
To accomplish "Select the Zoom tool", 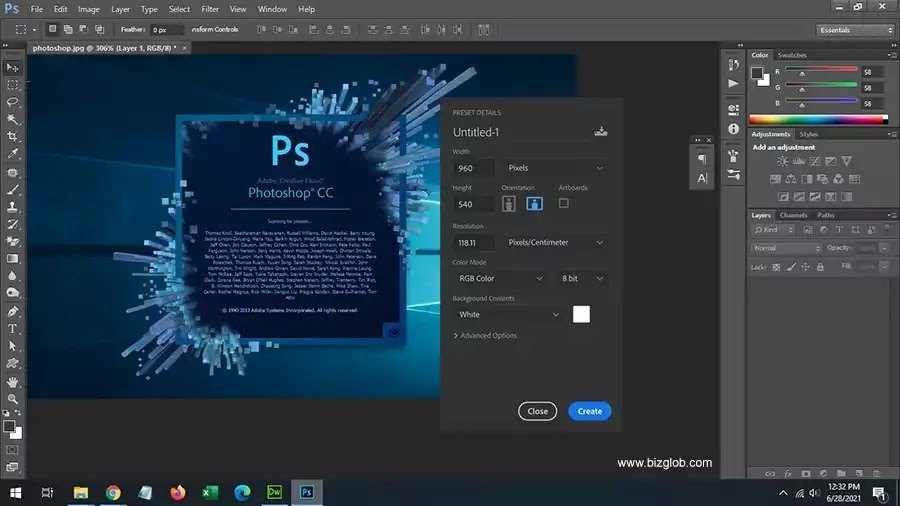I will [x=12, y=399].
